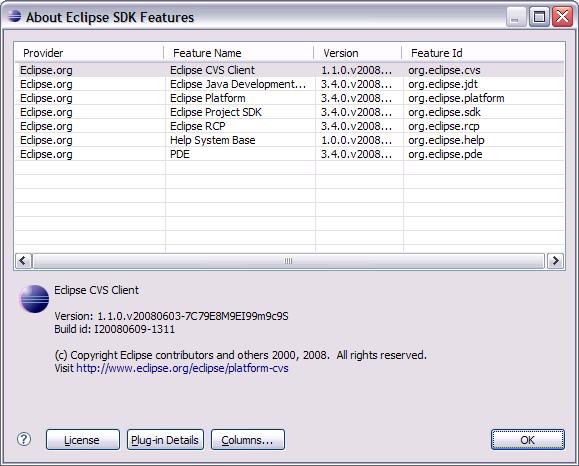Screen dimensions: 579x466
Task: Click the help question mark icon
Action: click(24, 439)
